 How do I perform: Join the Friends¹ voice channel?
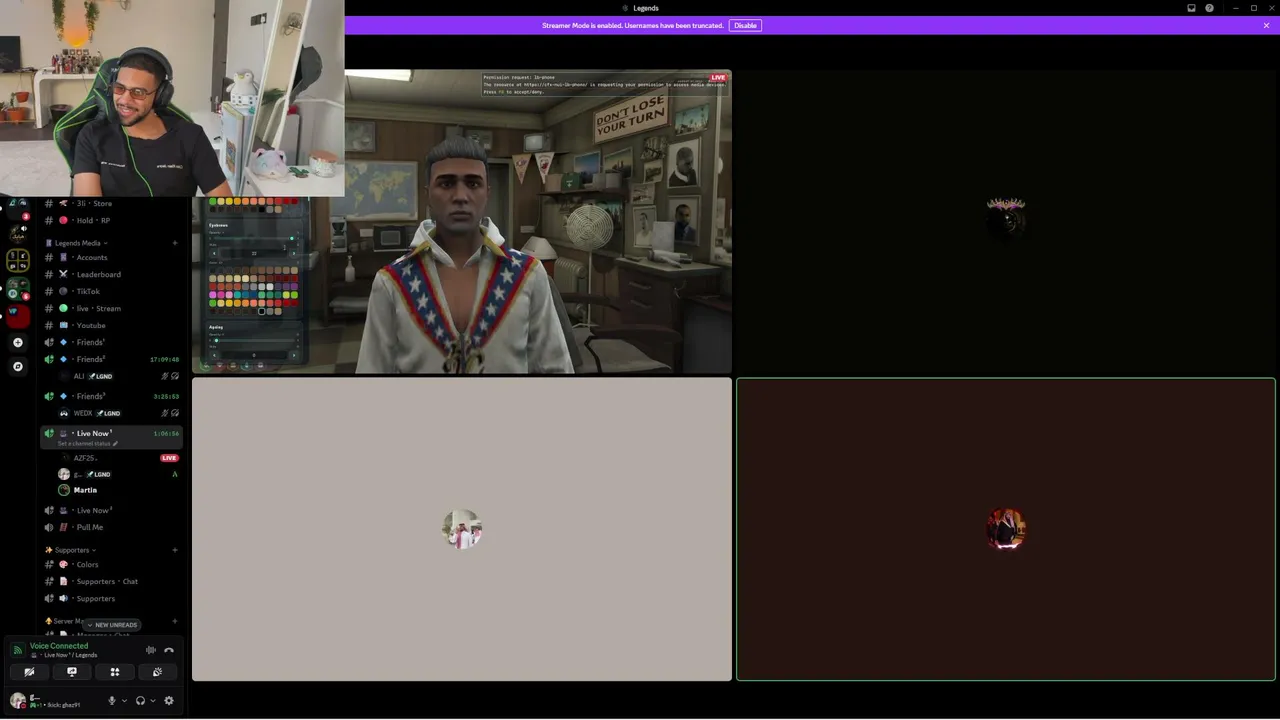(110, 342)
